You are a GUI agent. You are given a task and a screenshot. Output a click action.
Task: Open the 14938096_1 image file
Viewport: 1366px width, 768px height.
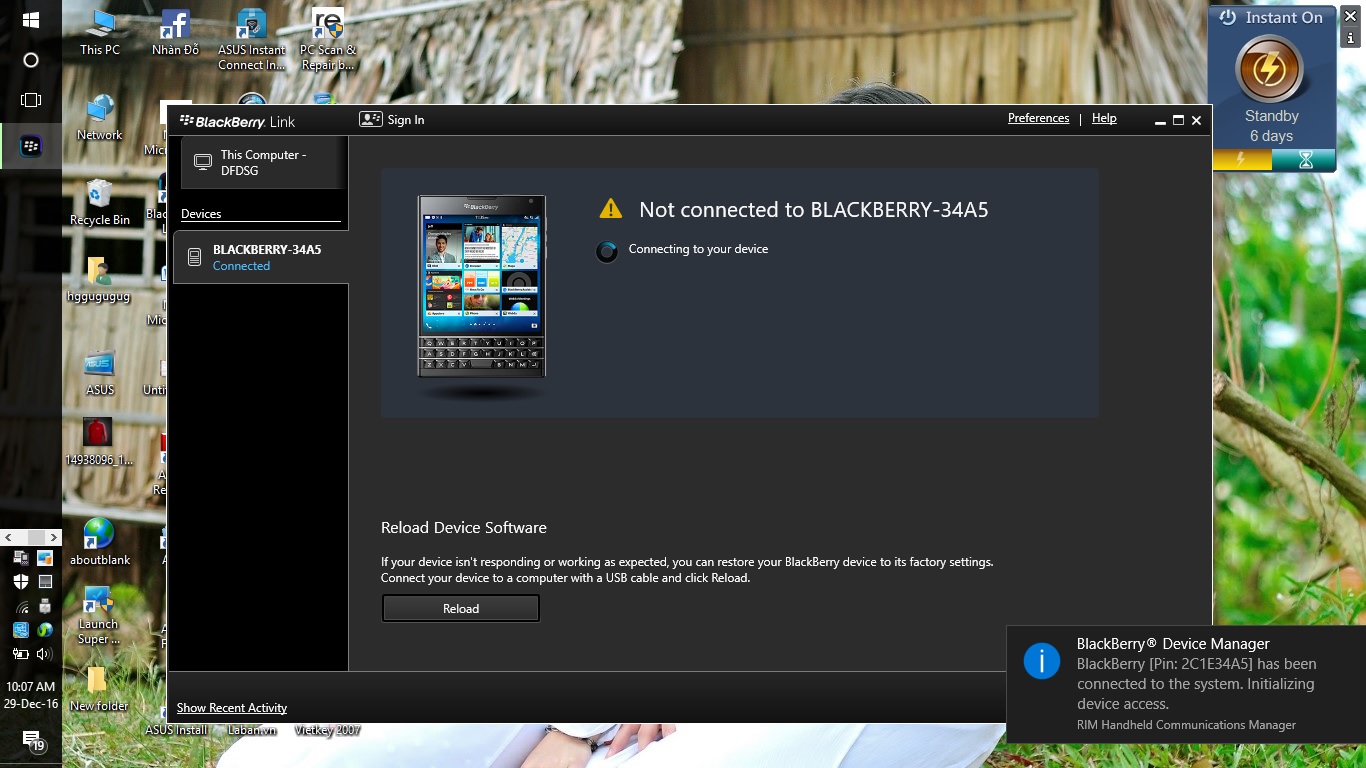(98, 442)
